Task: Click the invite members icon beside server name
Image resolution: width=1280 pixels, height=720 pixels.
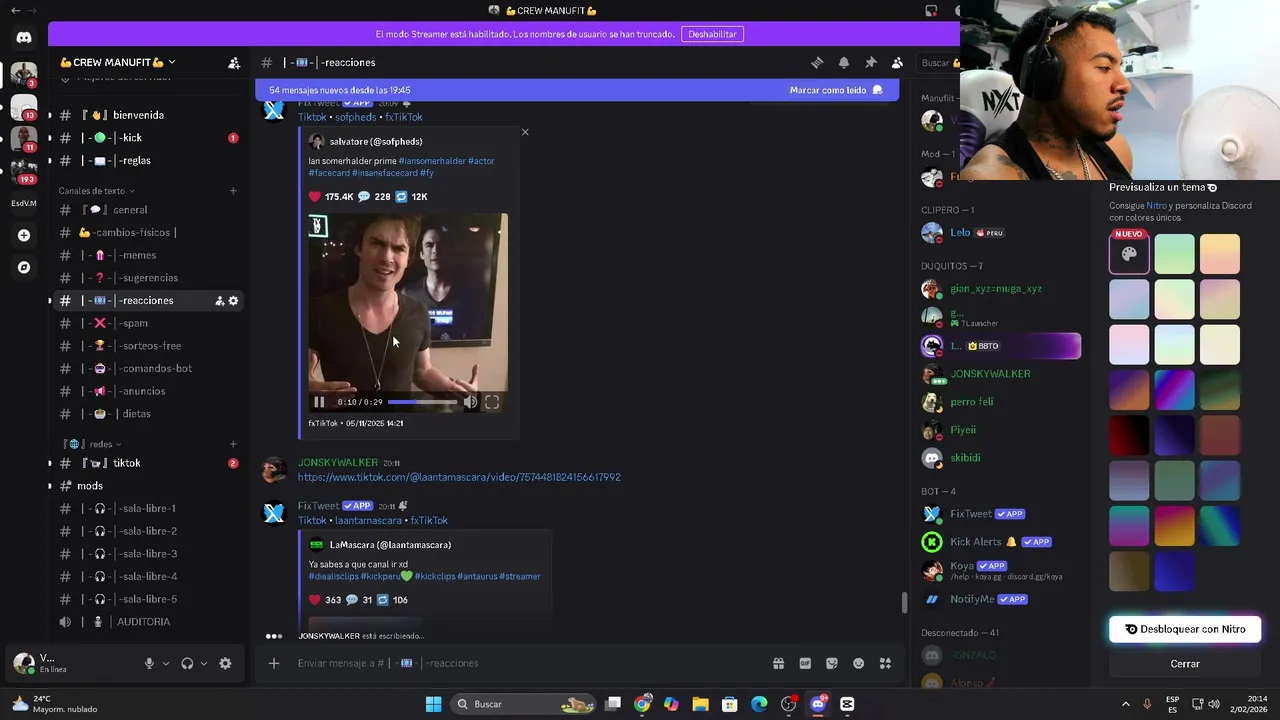Action: pyautogui.click(x=234, y=63)
